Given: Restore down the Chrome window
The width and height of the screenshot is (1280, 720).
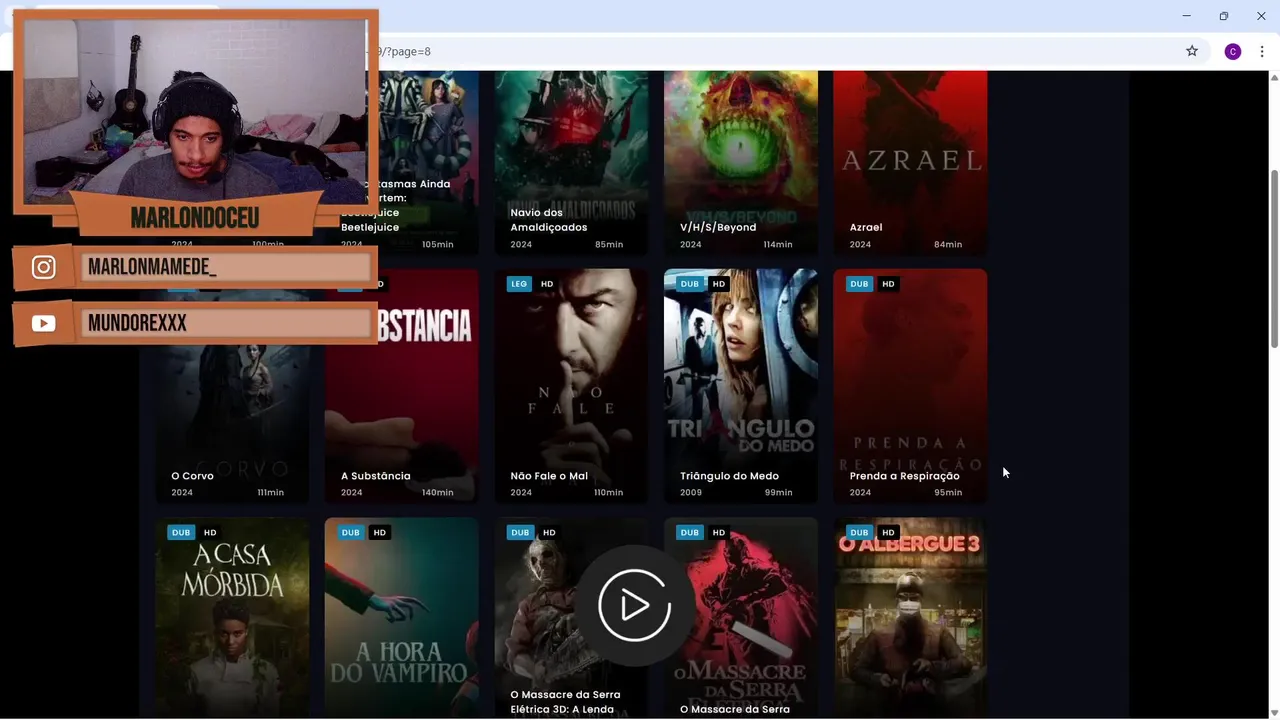Looking at the screenshot, I should click(1223, 16).
